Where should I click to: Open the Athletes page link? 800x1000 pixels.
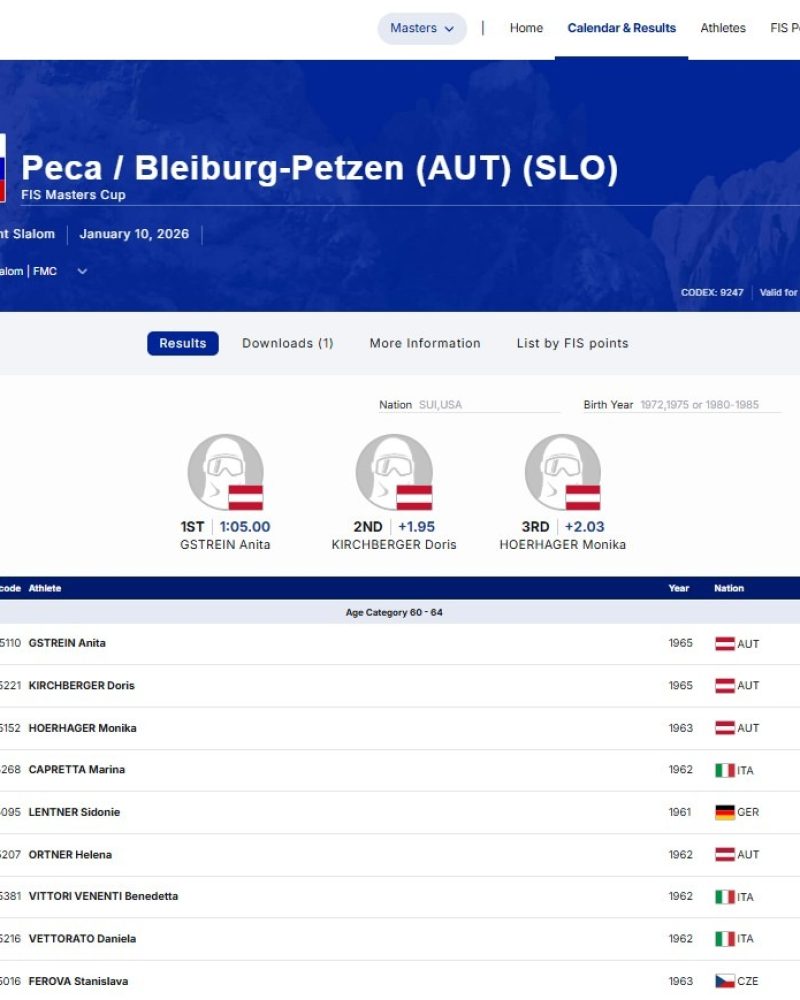[723, 28]
